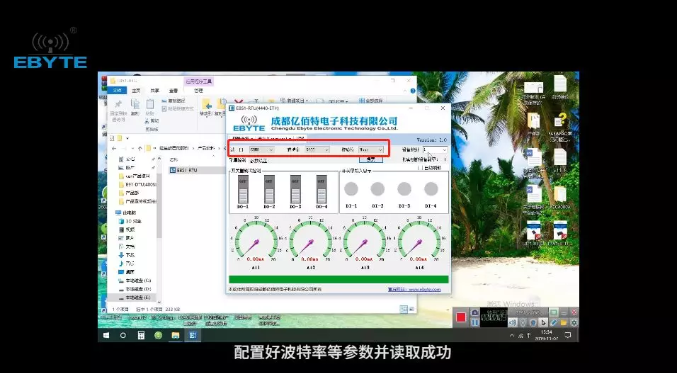Go up one folder with the up arrow
Viewport: 677px width, 373px height.
(x=139, y=148)
